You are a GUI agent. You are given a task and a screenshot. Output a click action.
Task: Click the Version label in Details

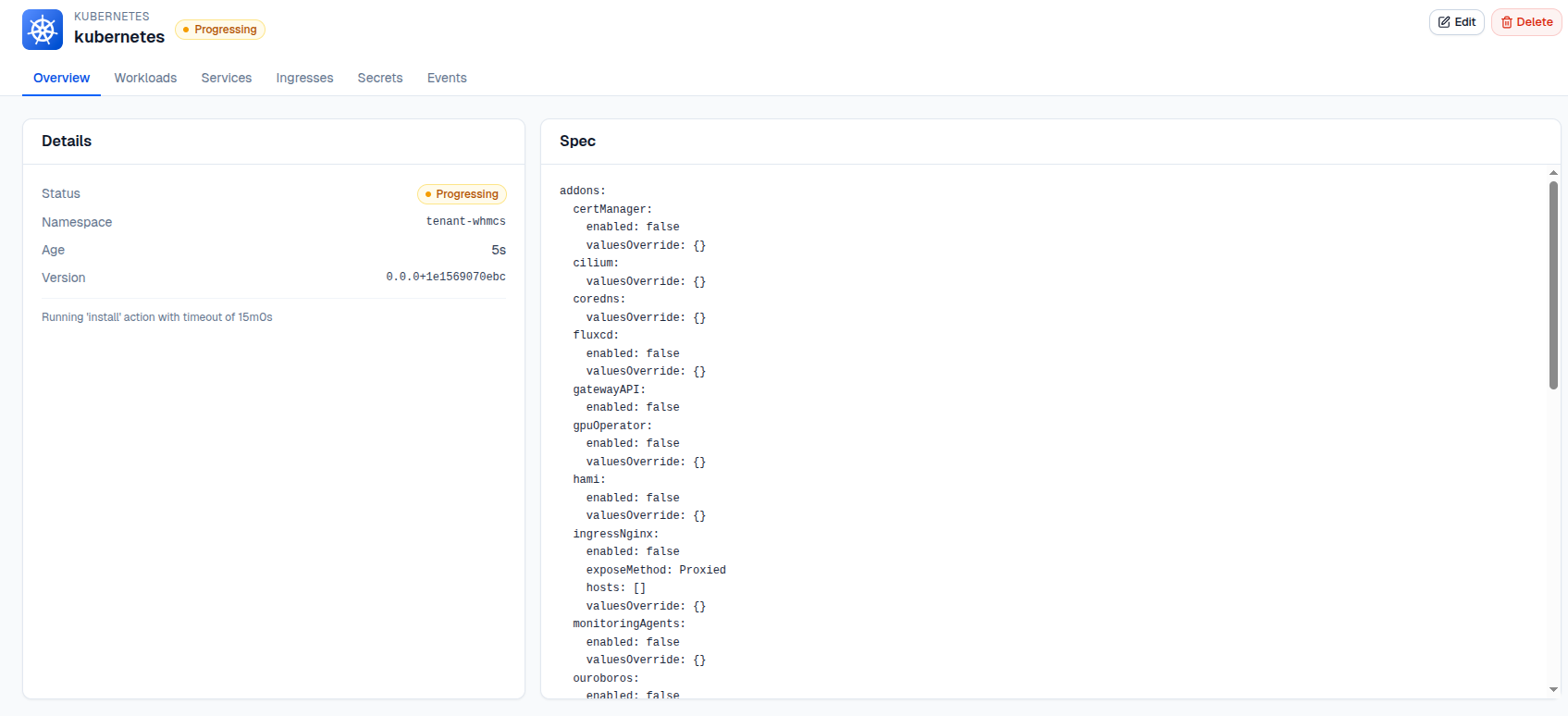pos(64,278)
